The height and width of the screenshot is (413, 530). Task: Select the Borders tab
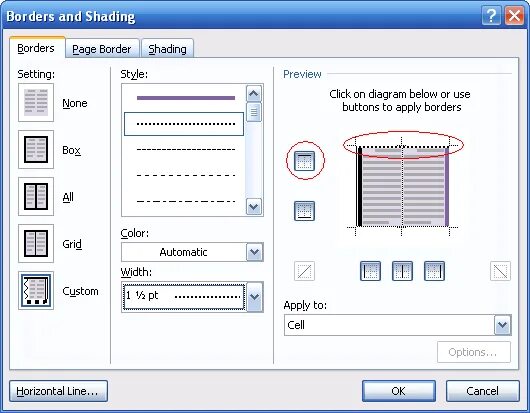[36, 48]
